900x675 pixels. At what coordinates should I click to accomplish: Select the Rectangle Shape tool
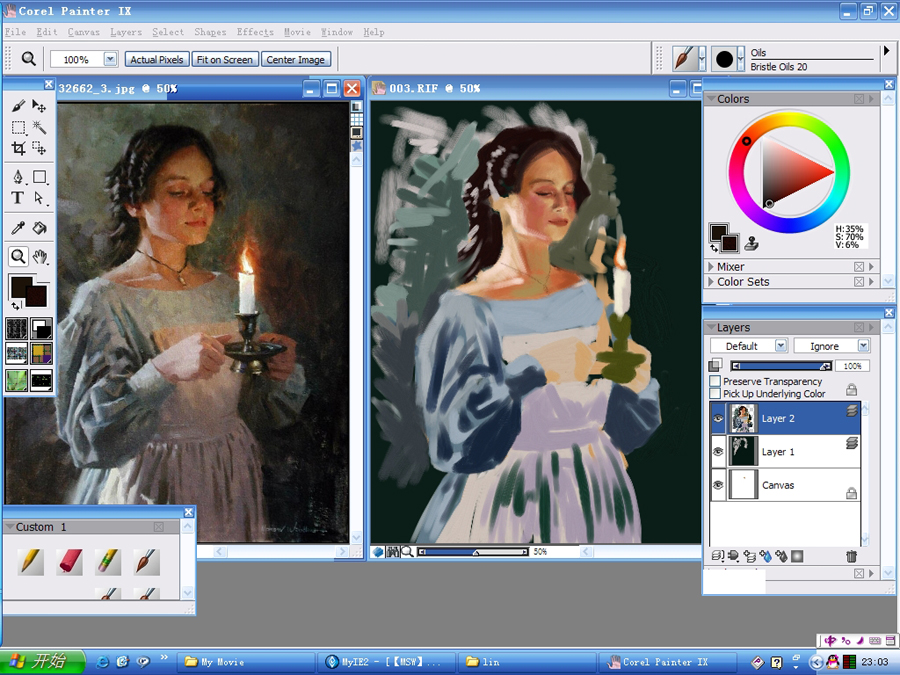tap(39, 177)
